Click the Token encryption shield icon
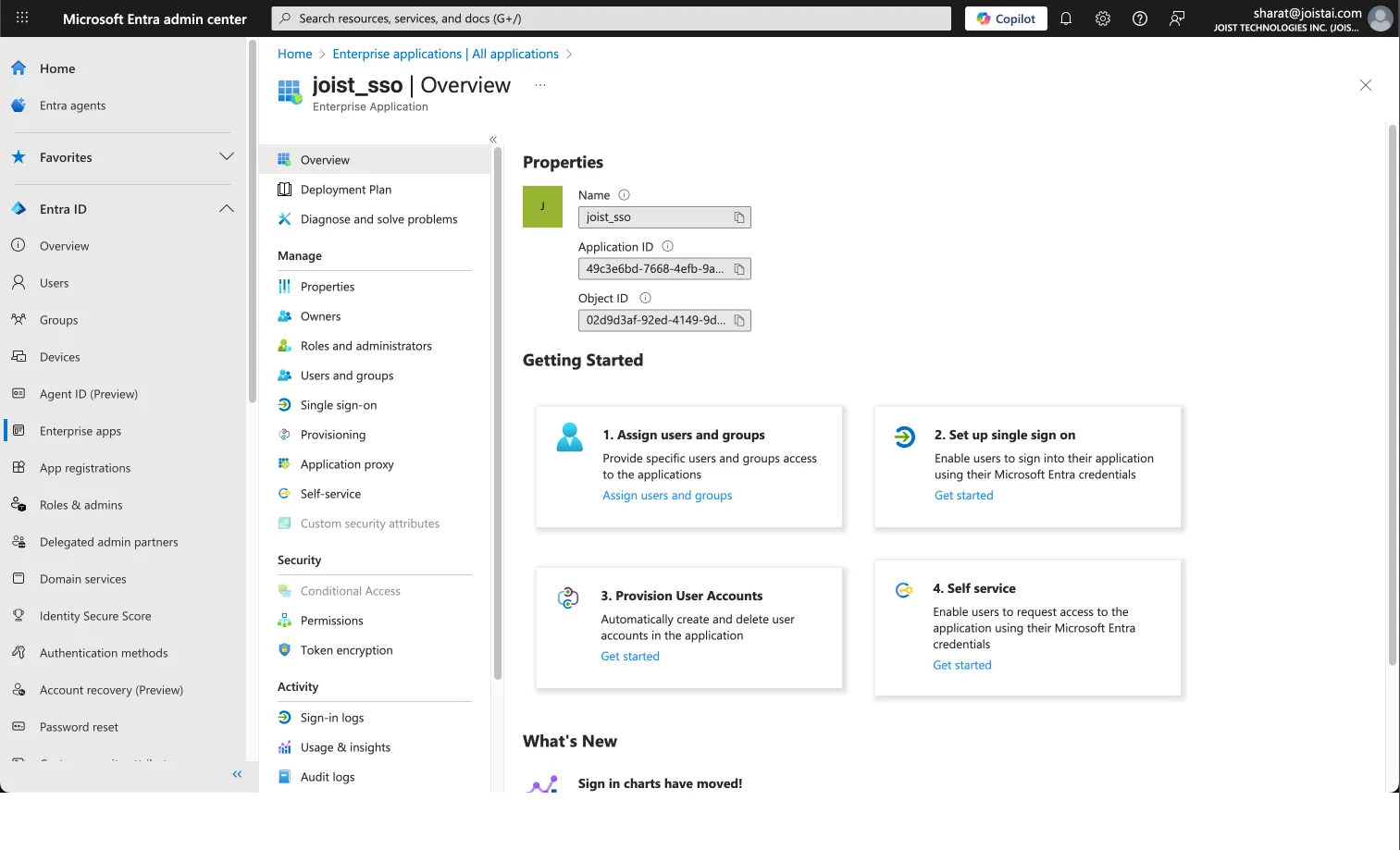Image resolution: width=1400 pixels, height=850 pixels. (285, 650)
